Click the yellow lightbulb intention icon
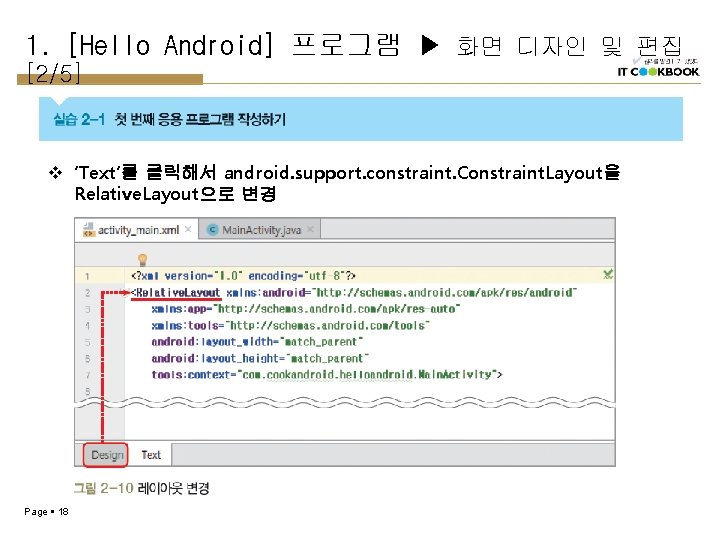The width and height of the screenshot is (720, 540). 143,260
